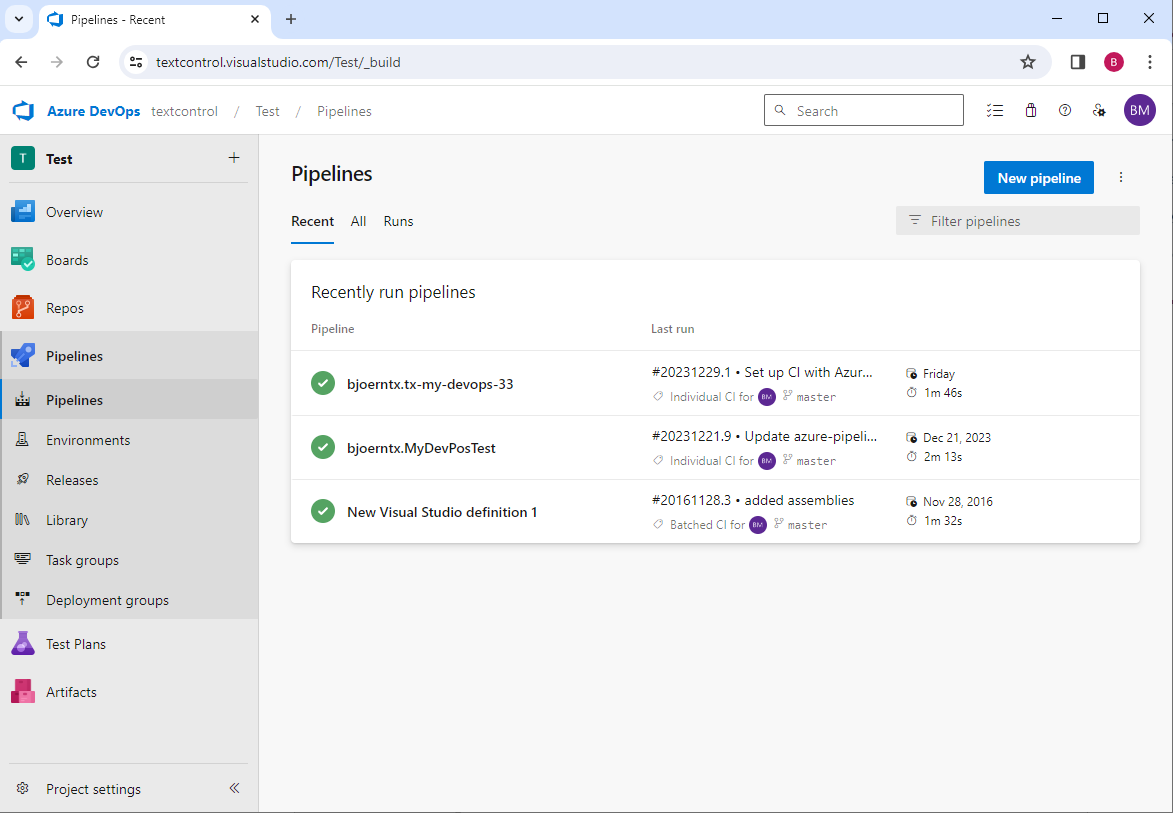The width and height of the screenshot is (1173, 813).
Task: Collapse the sidebar with the double chevron
Action: [234, 788]
